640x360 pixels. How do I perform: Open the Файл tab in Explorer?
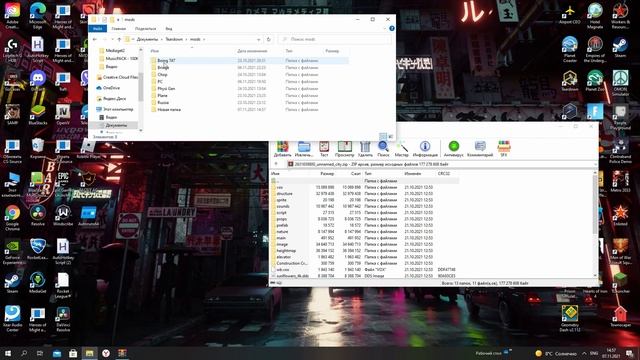tap(98, 29)
